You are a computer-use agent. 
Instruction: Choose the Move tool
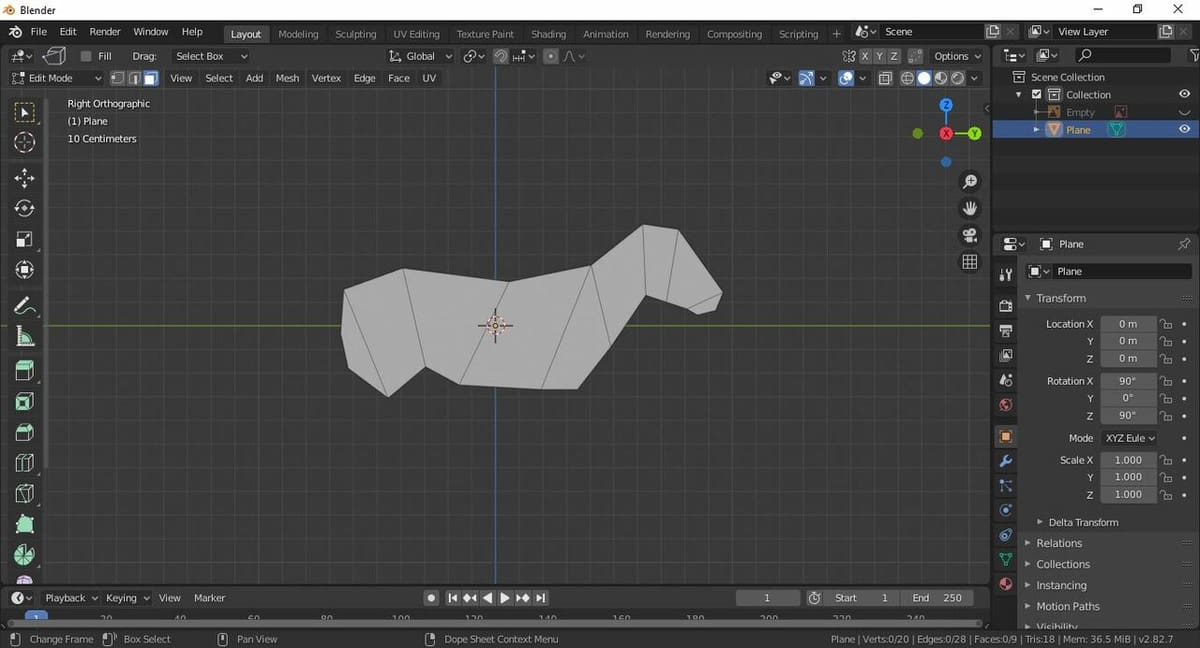tap(25, 178)
